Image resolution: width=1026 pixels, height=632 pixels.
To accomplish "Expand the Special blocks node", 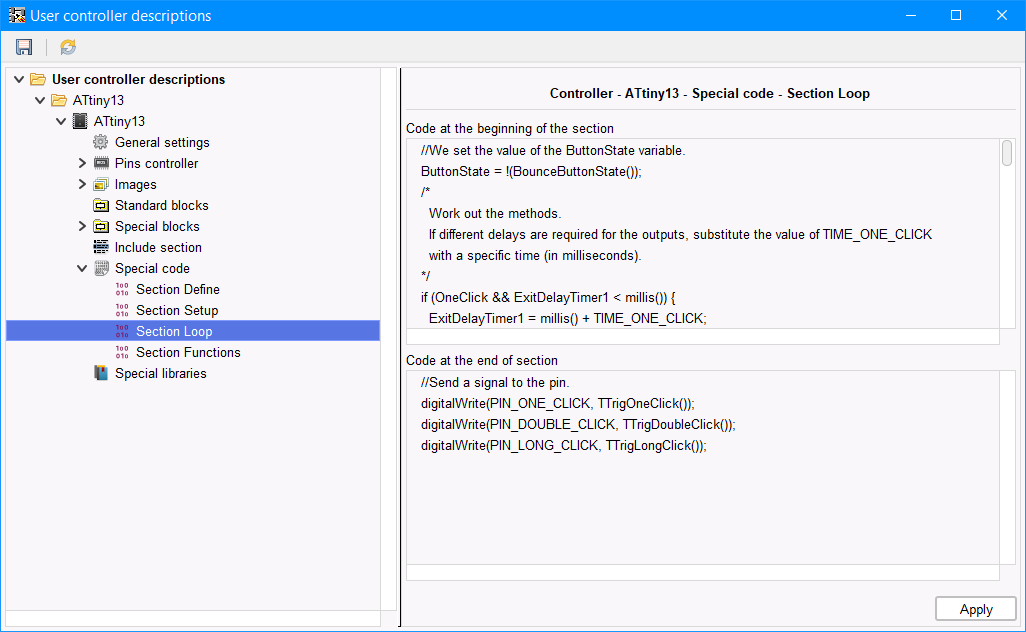I will click(82, 226).
